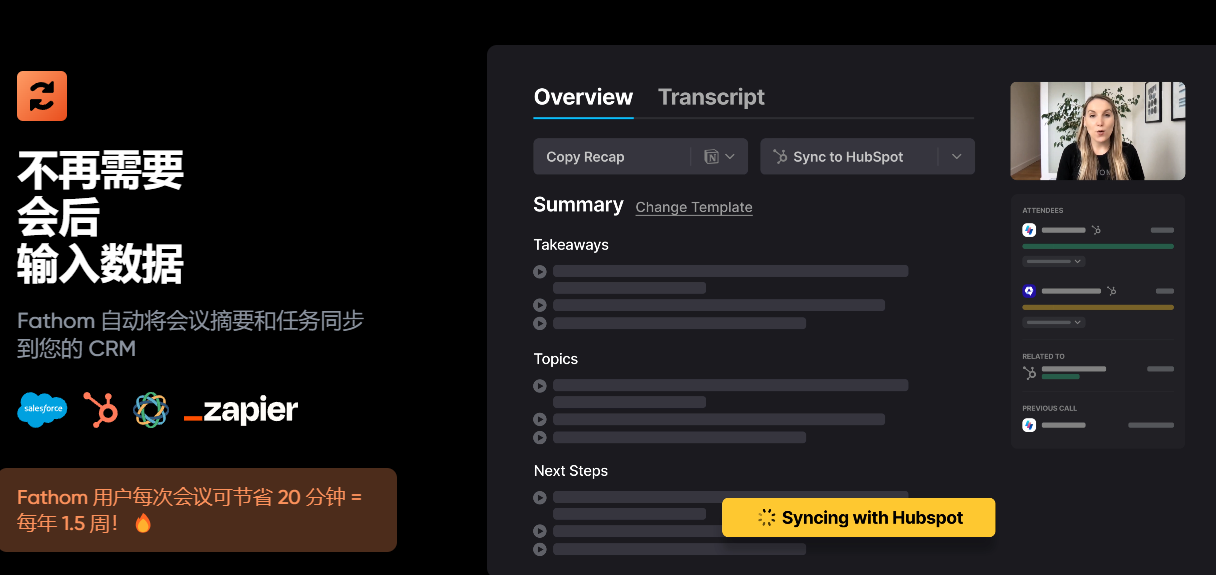Play the second Takeaways item

(x=540, y=305)
